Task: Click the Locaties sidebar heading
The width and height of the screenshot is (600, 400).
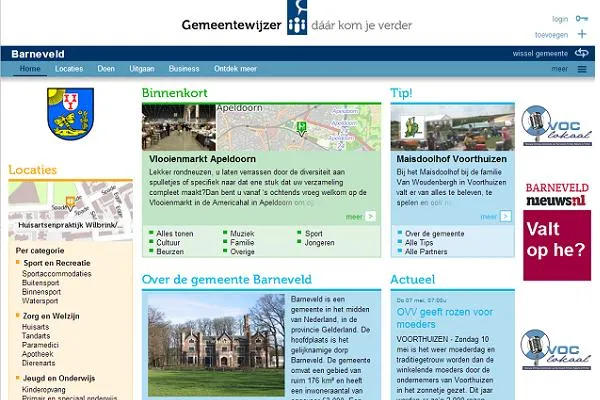Action: pyautogui.click(x=33, y=170)
